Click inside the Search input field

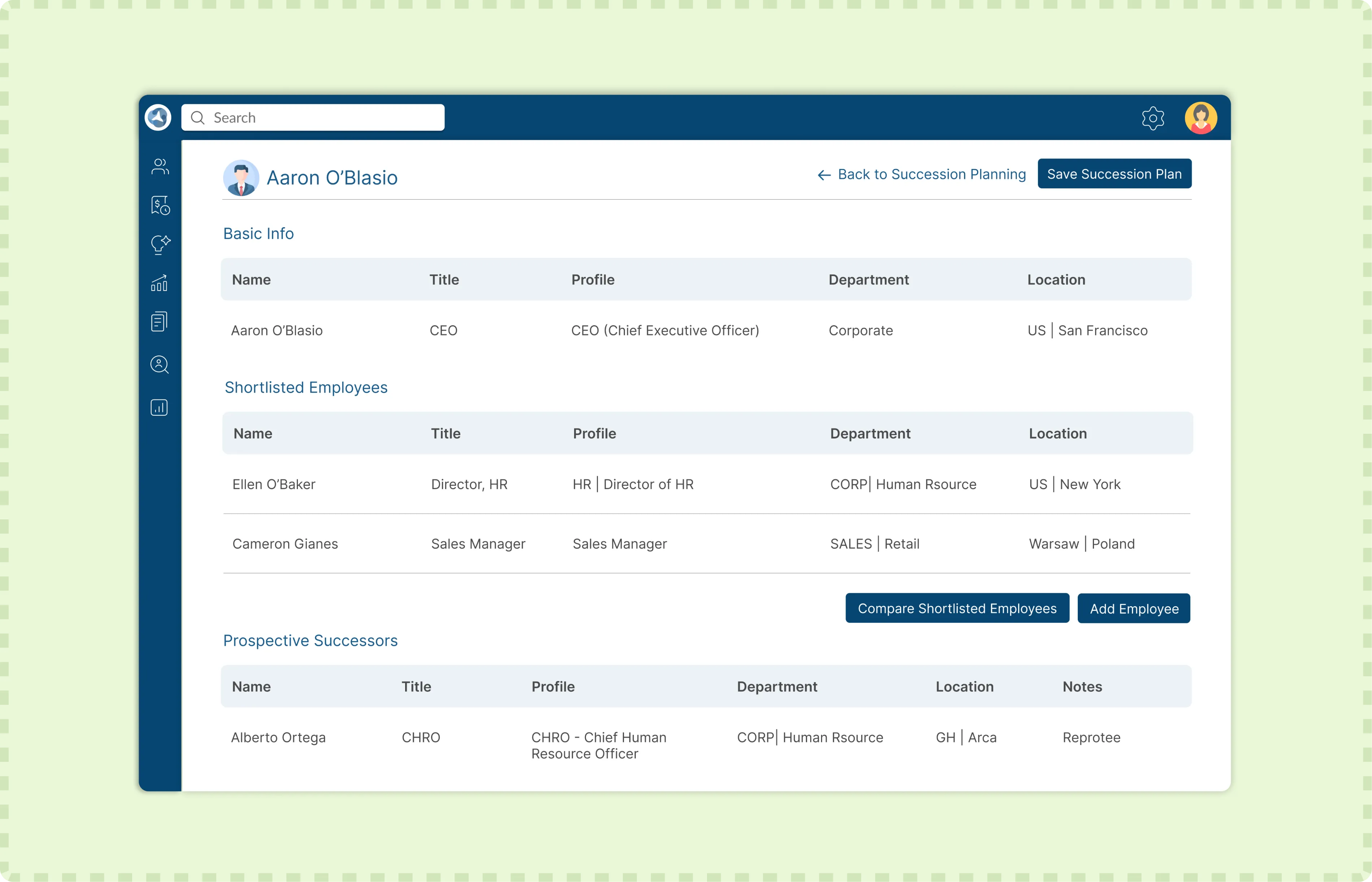coord(321,117)
